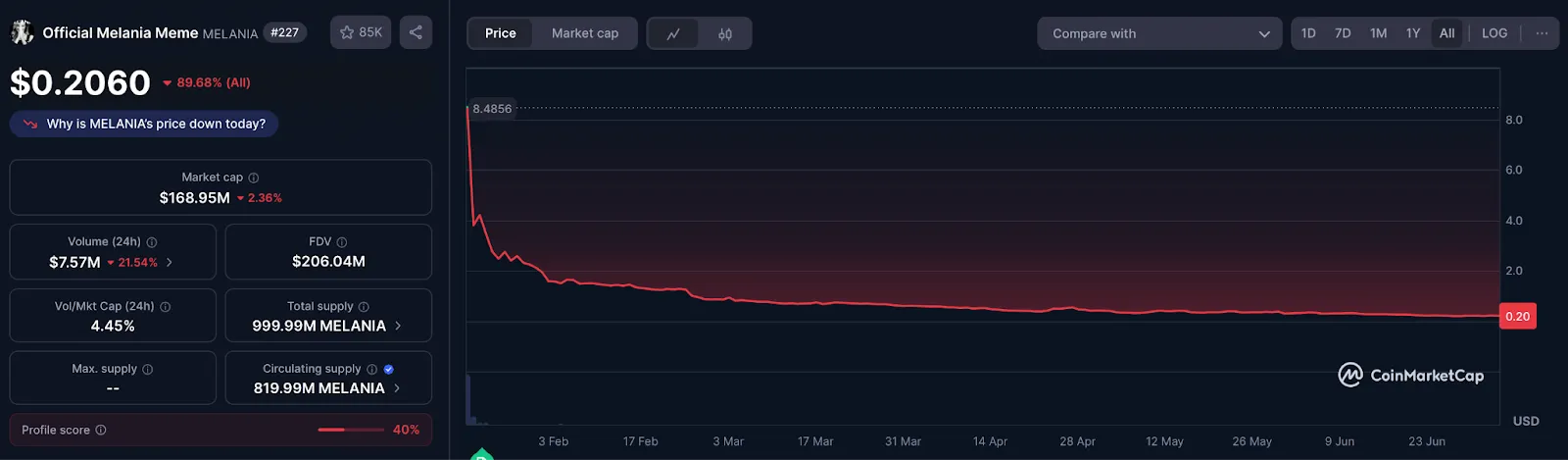
Task: Set chart range to 1D
Action: pos(1308,33)
